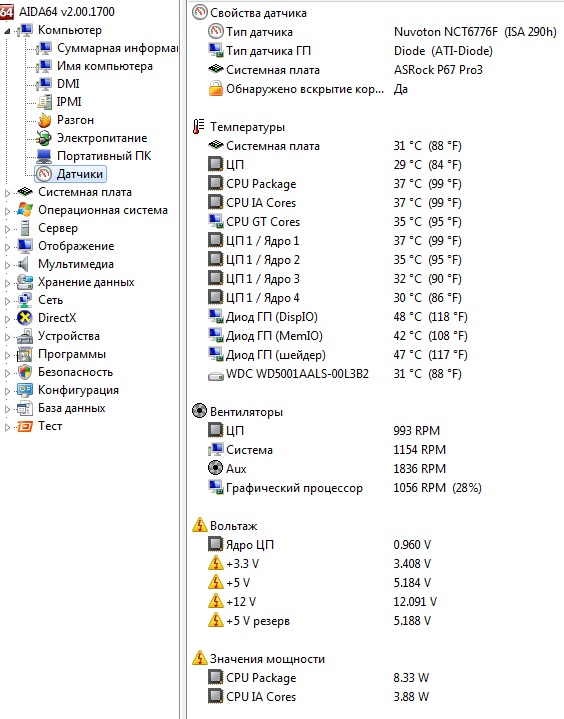This screenshot has width=564, height=719.
Task: Expand the Сеть tree node
Action: point(7,301)
